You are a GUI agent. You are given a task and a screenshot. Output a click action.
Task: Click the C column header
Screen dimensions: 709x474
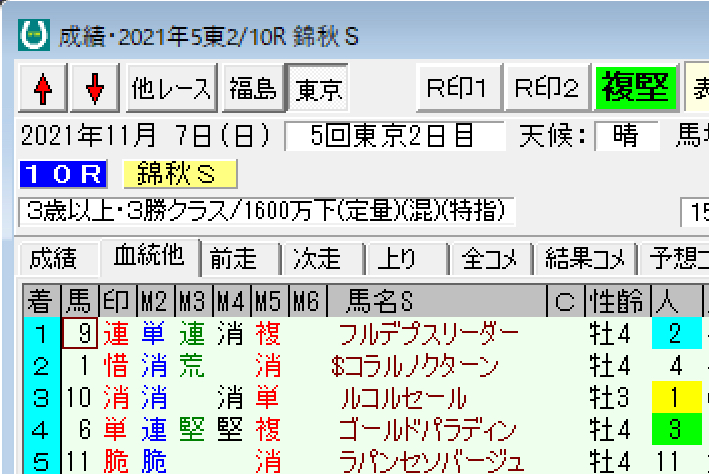pyautogui.click(x=566, y=301)
